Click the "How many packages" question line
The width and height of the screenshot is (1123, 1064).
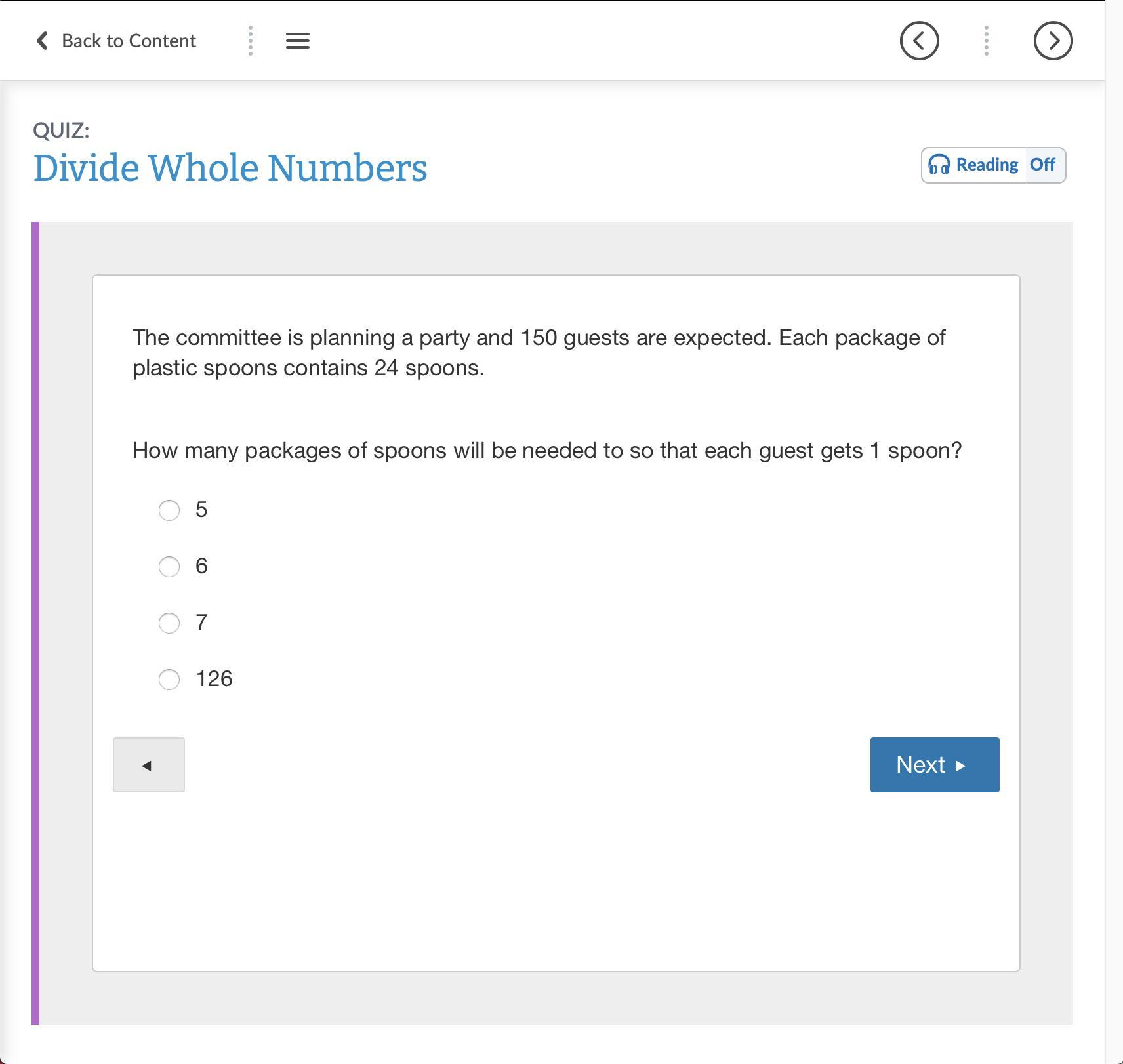click(x=546, y=451)
